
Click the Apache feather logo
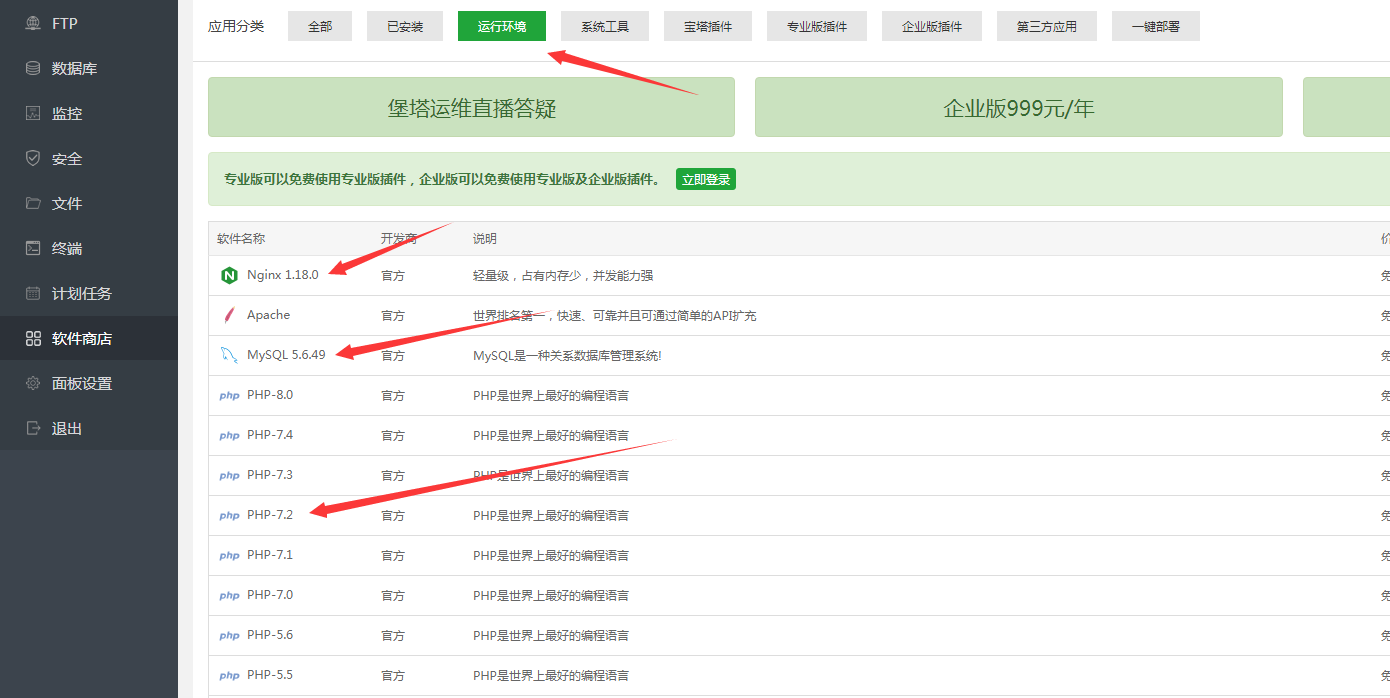click(229, 315)
